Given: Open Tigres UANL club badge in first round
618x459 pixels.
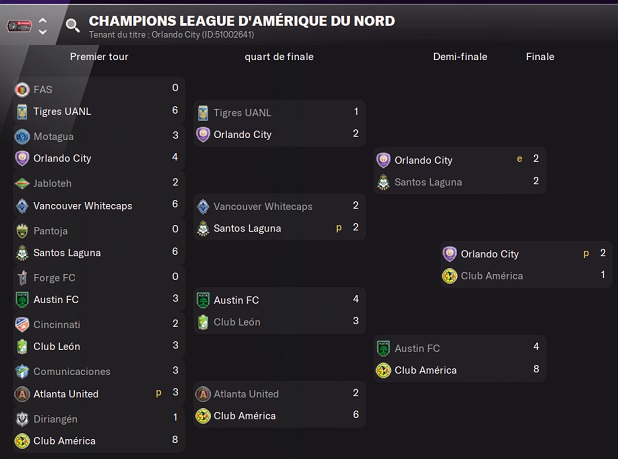Looking at the screenshot, I should 22,111.
